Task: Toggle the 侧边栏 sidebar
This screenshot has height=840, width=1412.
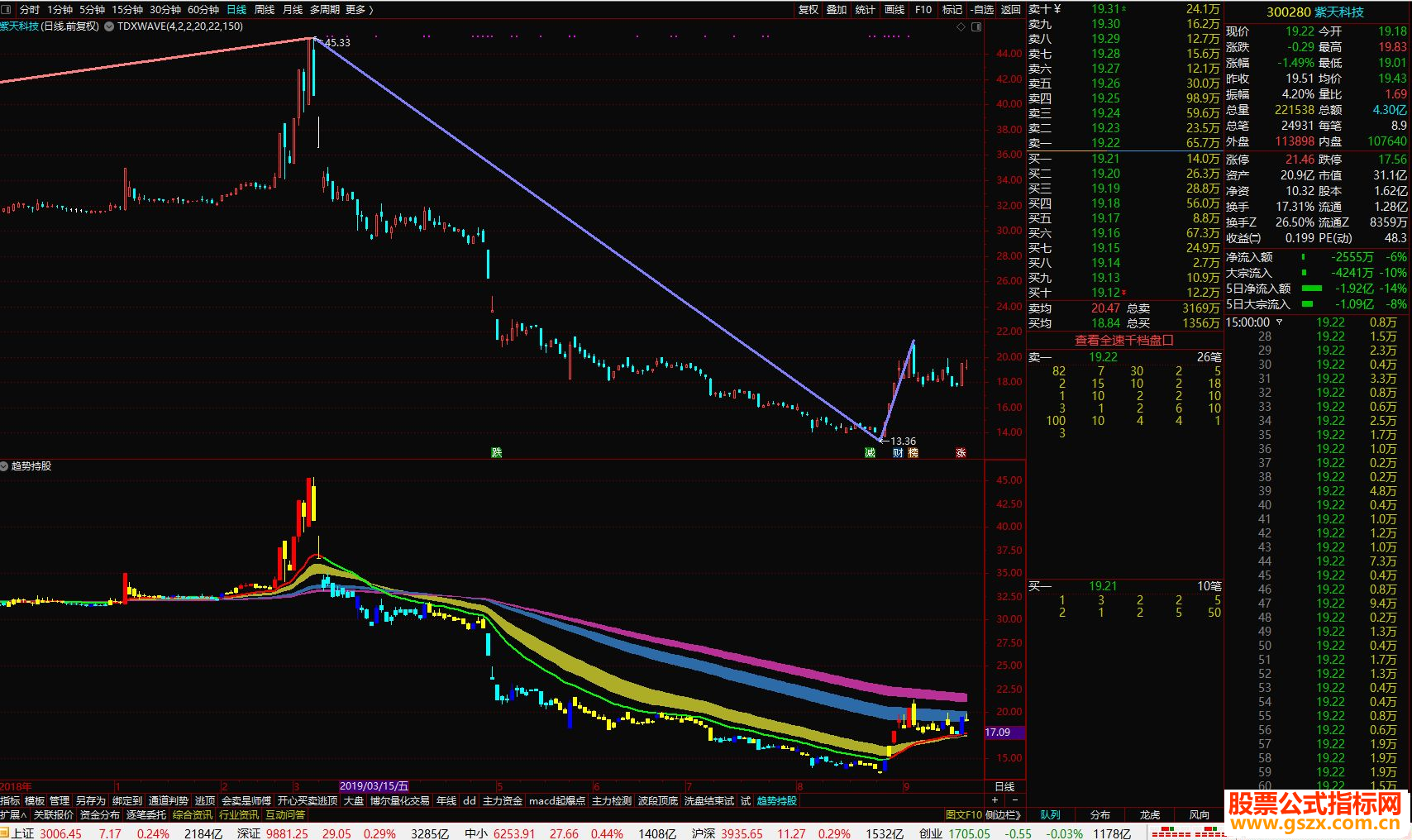Action: click(x=1004, y=815)
